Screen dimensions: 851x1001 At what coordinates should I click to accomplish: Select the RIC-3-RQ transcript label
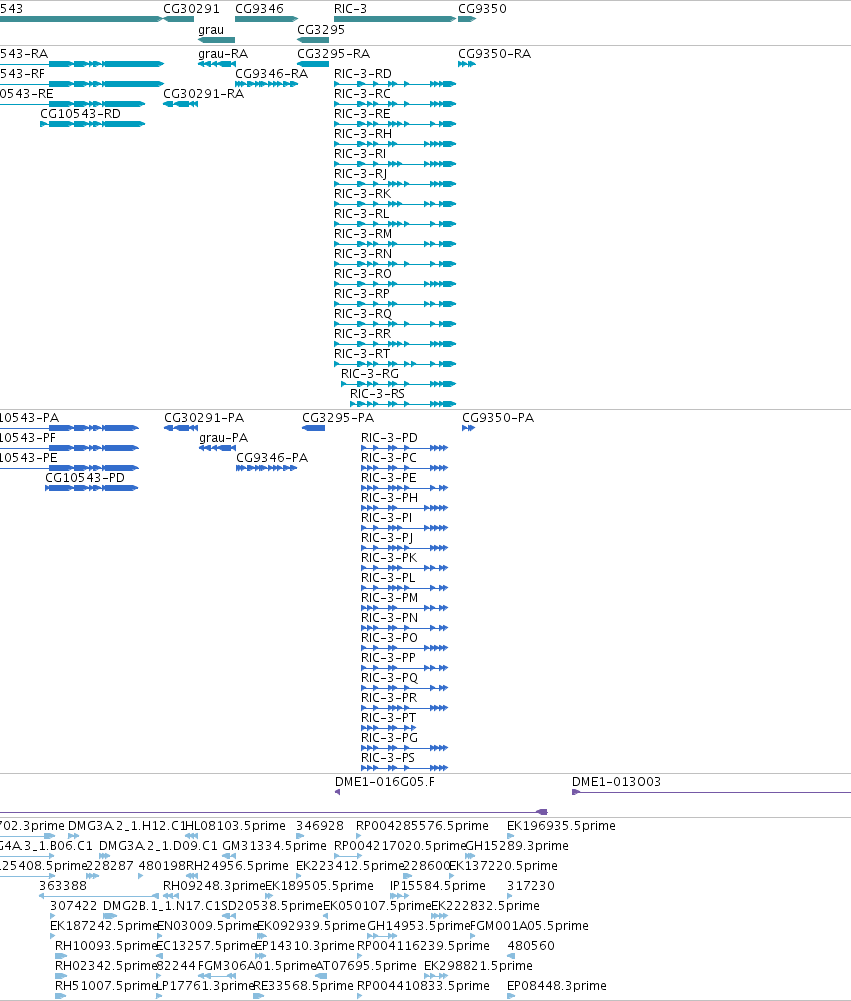363,314
